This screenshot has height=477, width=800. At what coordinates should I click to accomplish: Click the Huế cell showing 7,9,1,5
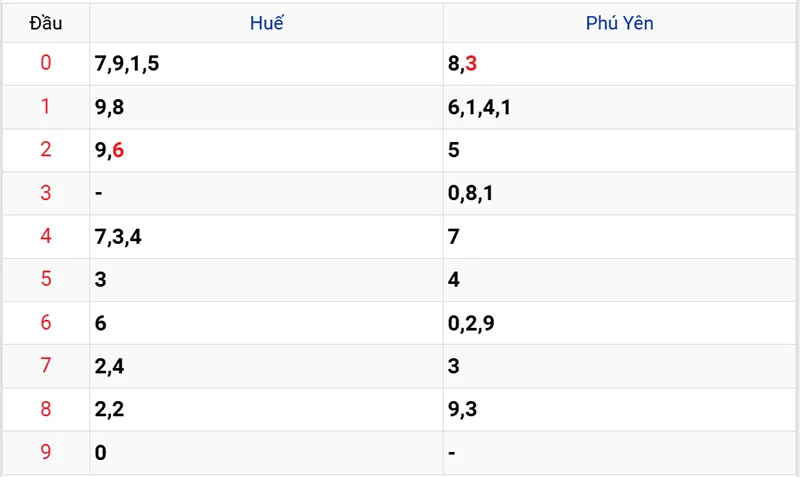127,65
